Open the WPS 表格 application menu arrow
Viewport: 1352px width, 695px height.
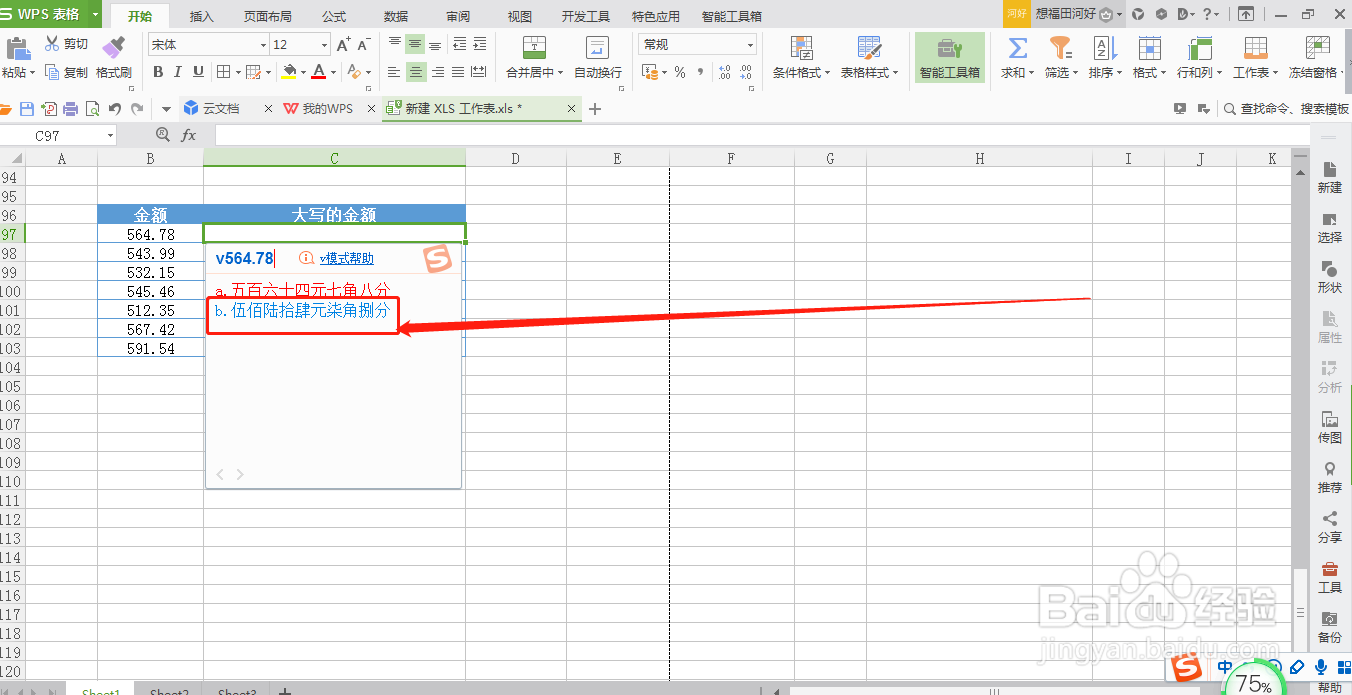coord(95,14)
